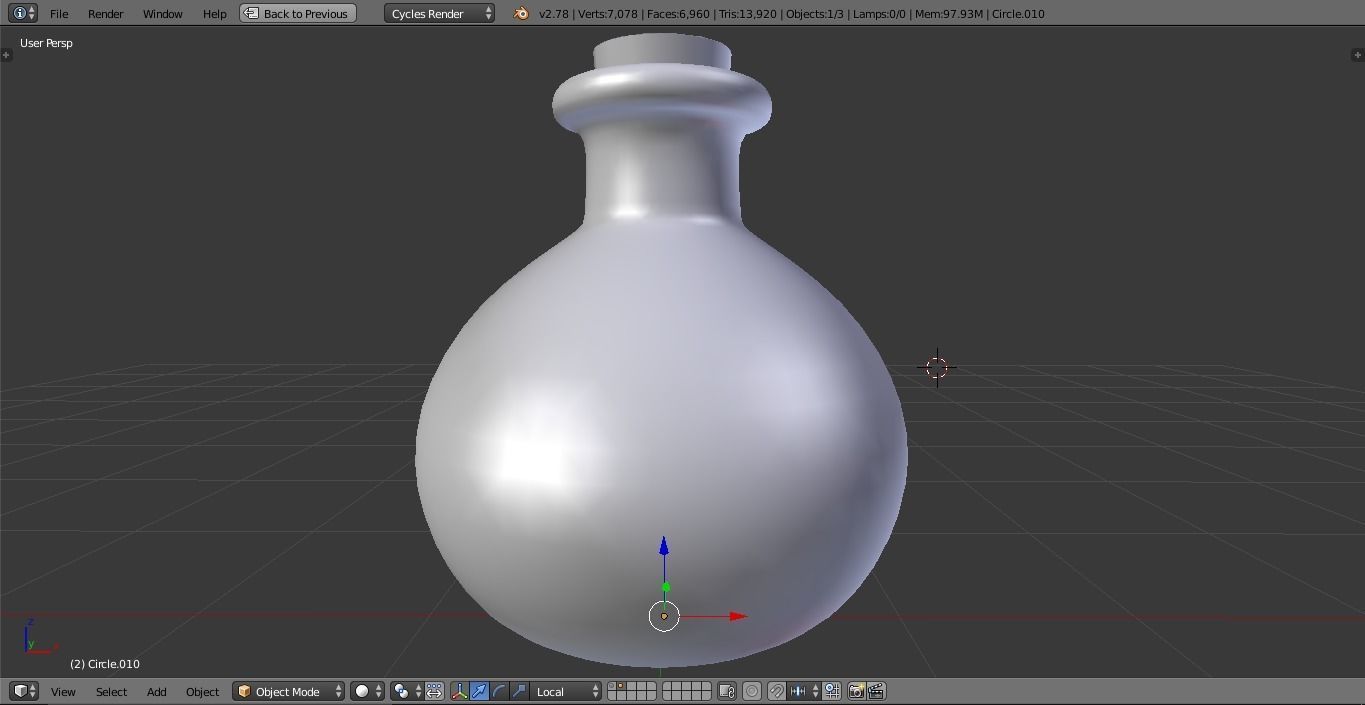Image resolution: width=1365 pixels, height=705 pixels.
Task: Open the Object Mode dropdown
Action: click(x=289, y=691)
